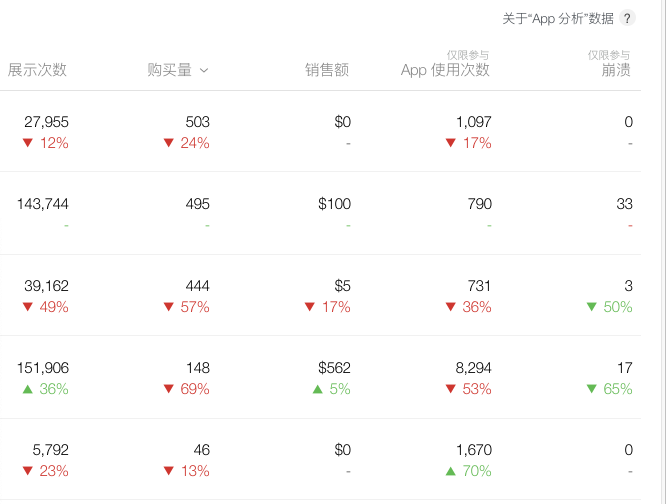Click the red down arrow beside 12%
This screenshot has height=504, width=666.
click(27, 143)
